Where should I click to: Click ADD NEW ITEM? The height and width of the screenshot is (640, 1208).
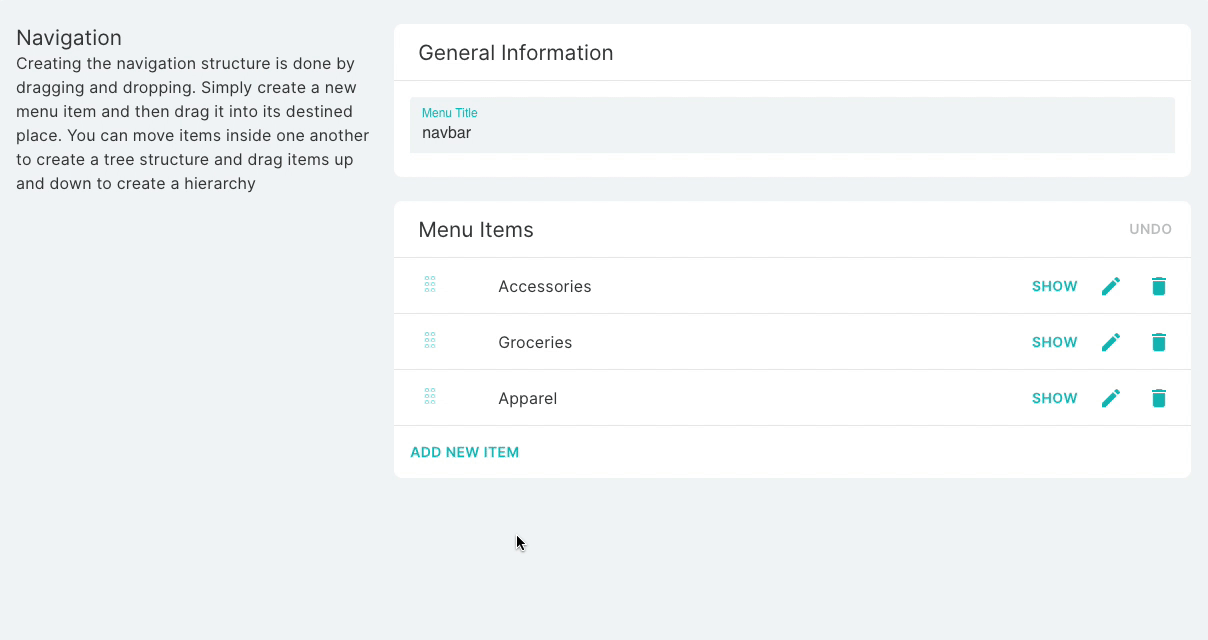pos(465,452)
